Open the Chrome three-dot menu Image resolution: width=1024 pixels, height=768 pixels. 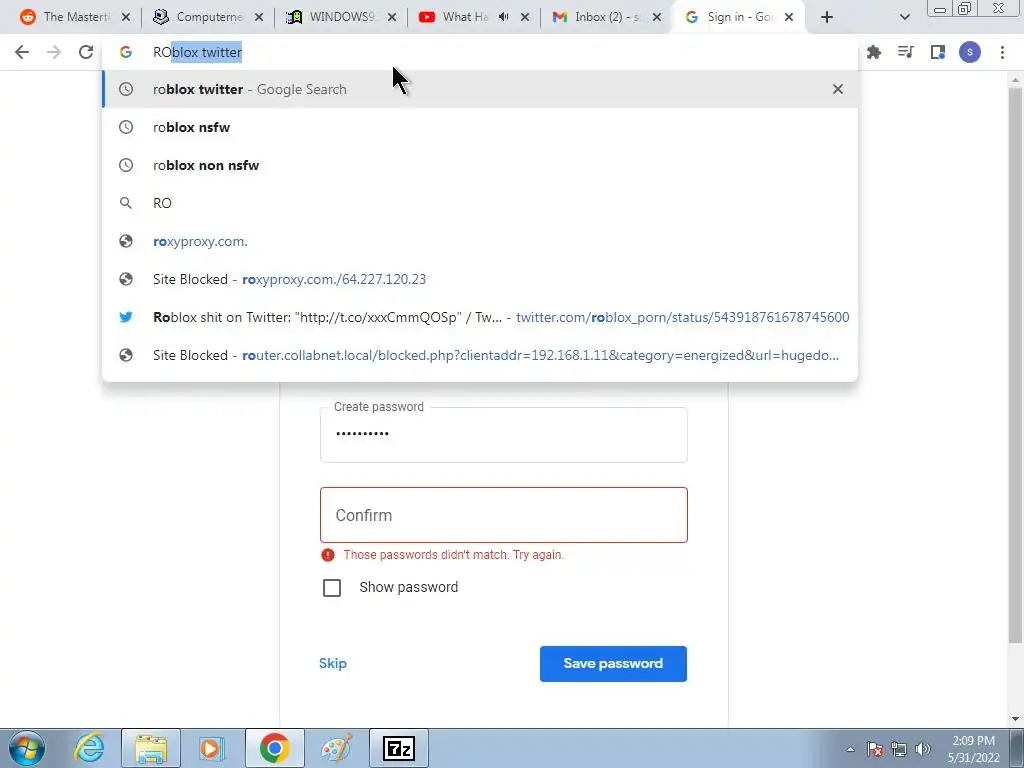(x=1002, y=52)
